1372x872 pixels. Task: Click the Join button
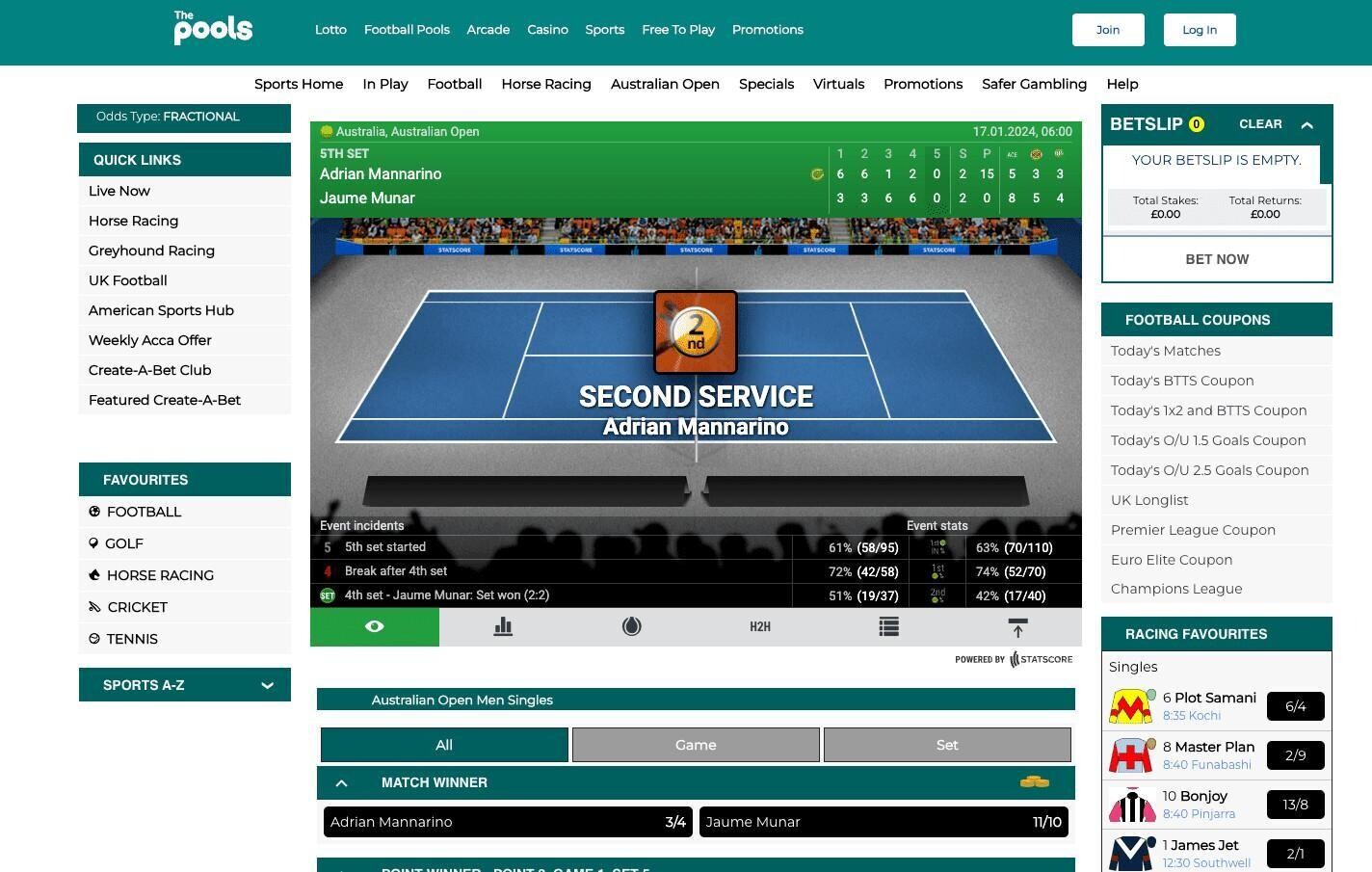1108,30
